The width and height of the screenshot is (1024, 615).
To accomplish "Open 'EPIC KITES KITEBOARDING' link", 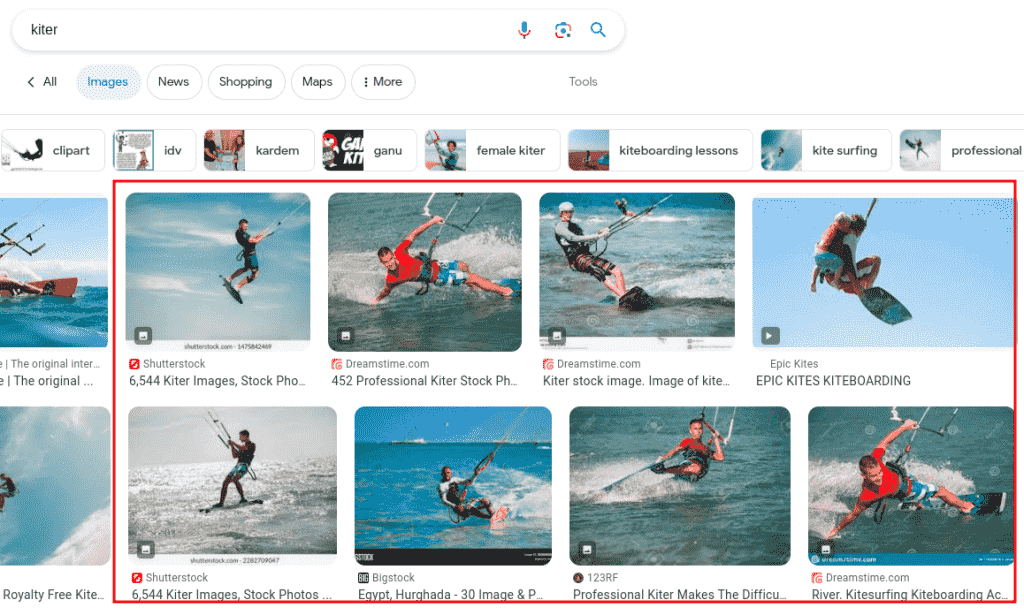I will (x=833, y=381).
